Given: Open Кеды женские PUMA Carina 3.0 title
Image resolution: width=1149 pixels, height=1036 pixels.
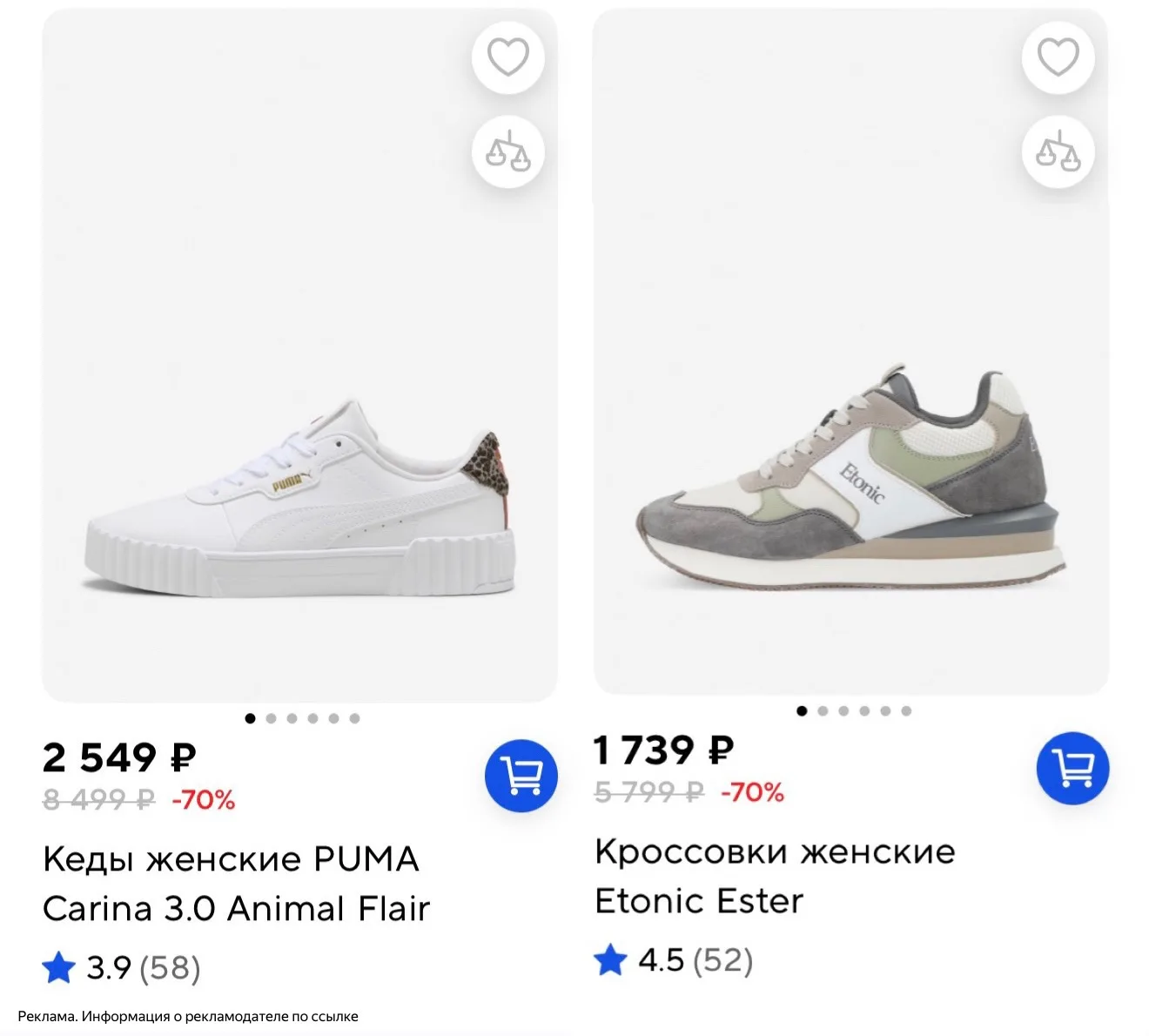Looking at the screenshot, I should [x=236, y=884].
